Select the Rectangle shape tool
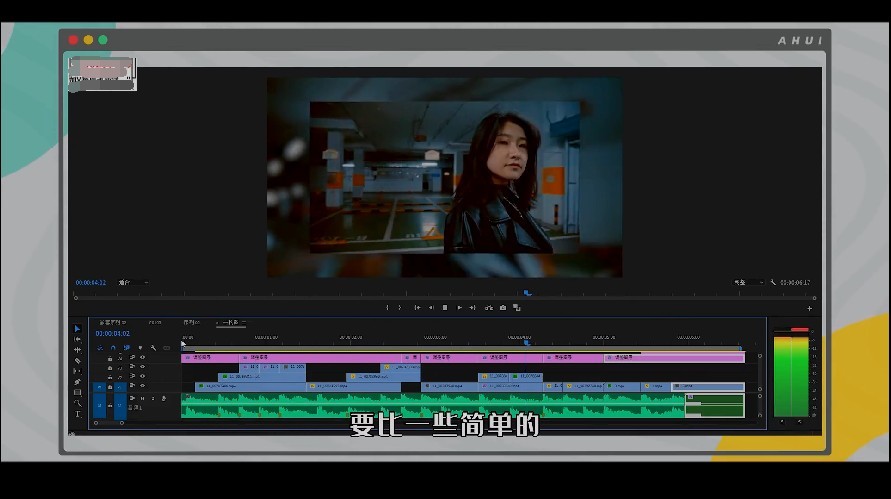Screen dimensions: 891x499 77,392
